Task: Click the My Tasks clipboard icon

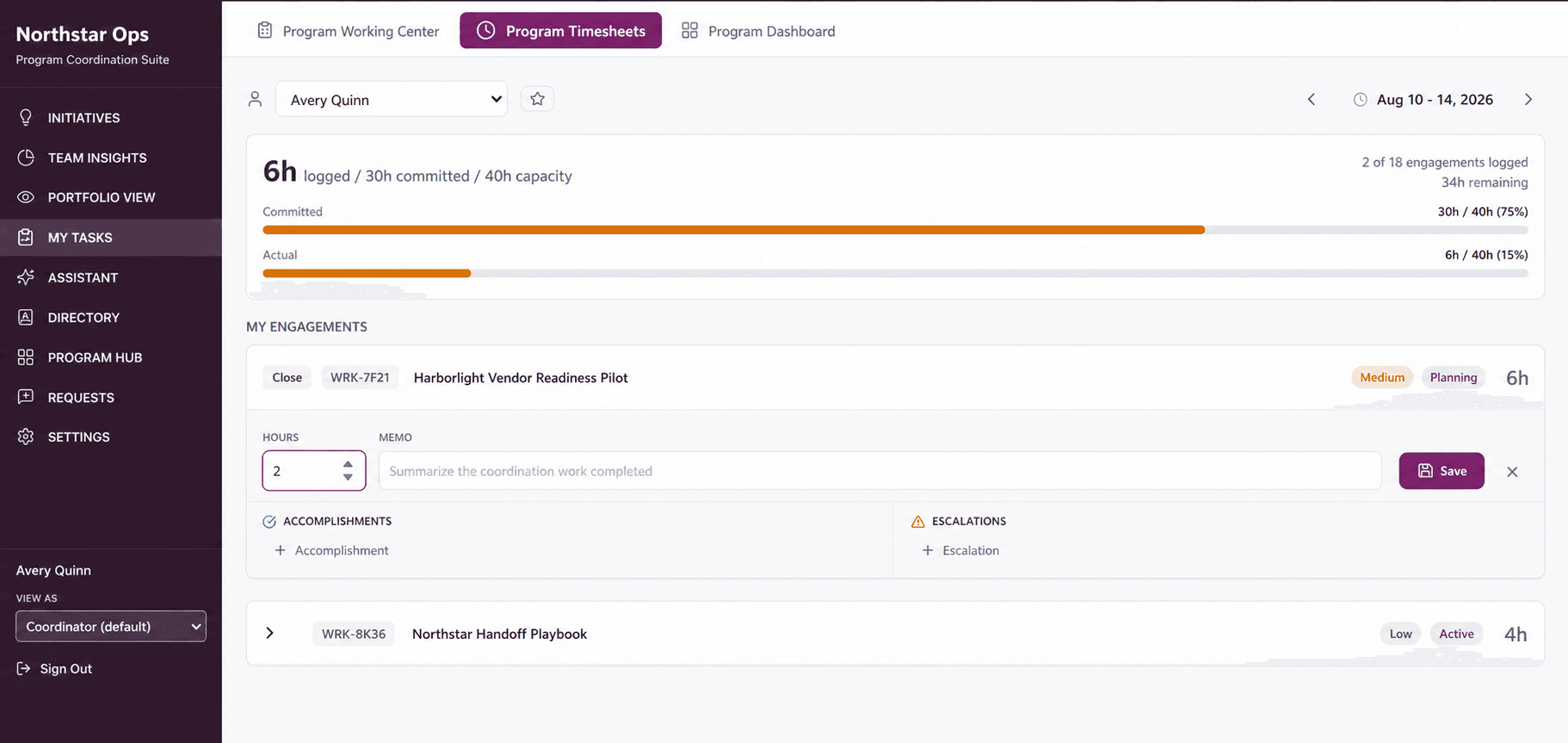Action: coord(26,237)
